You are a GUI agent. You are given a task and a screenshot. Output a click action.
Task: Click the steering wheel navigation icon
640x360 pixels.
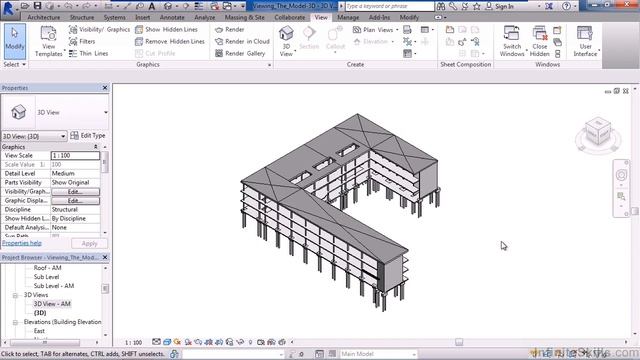(x=621, y=175)
